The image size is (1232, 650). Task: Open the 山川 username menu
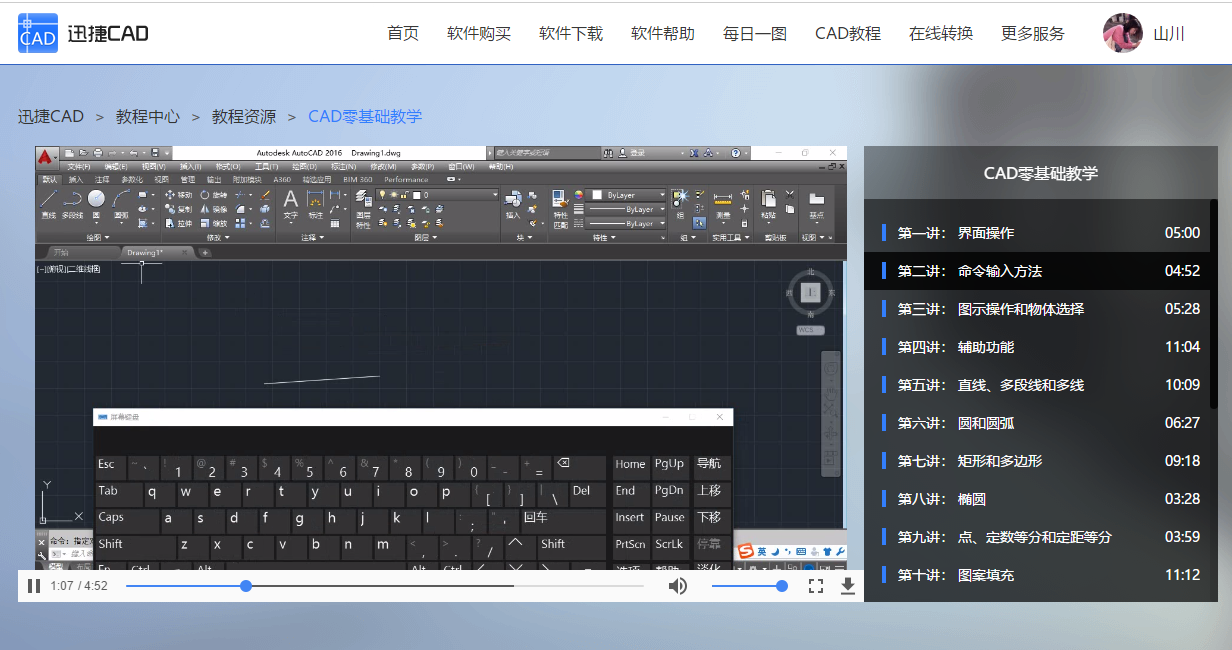[1169, 33]
